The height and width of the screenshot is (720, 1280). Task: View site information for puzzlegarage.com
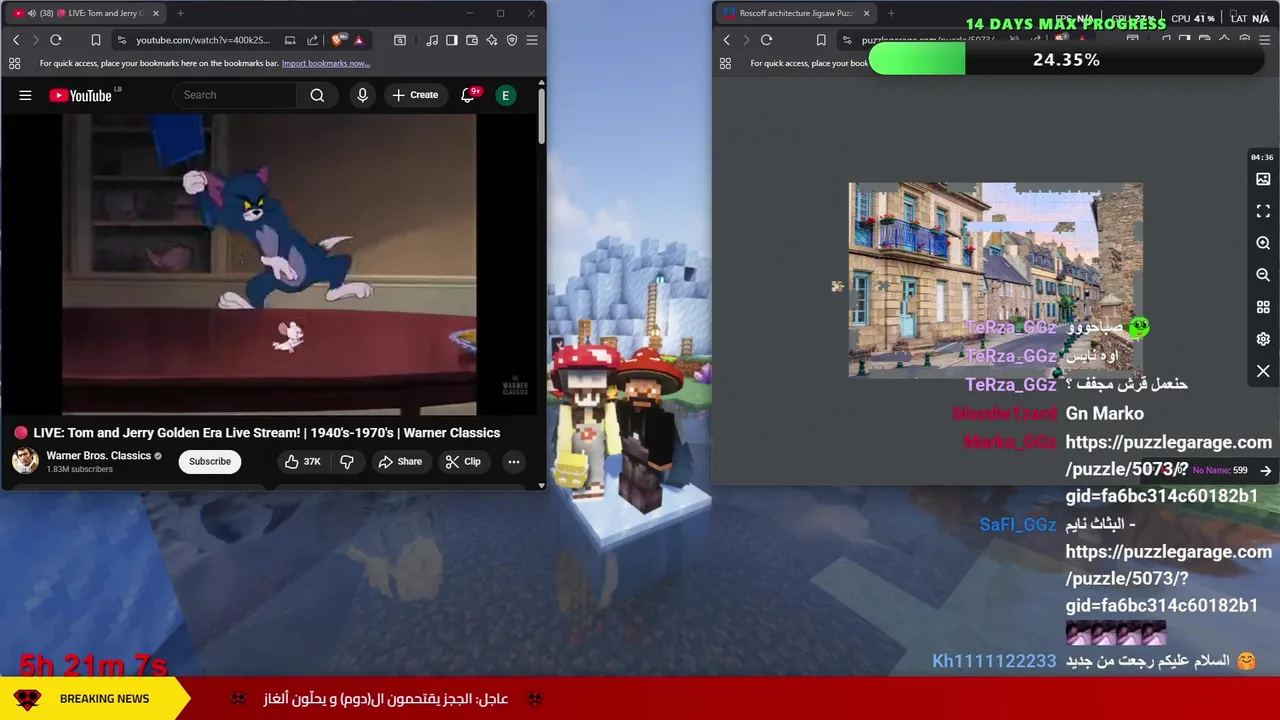click(846, 40)
